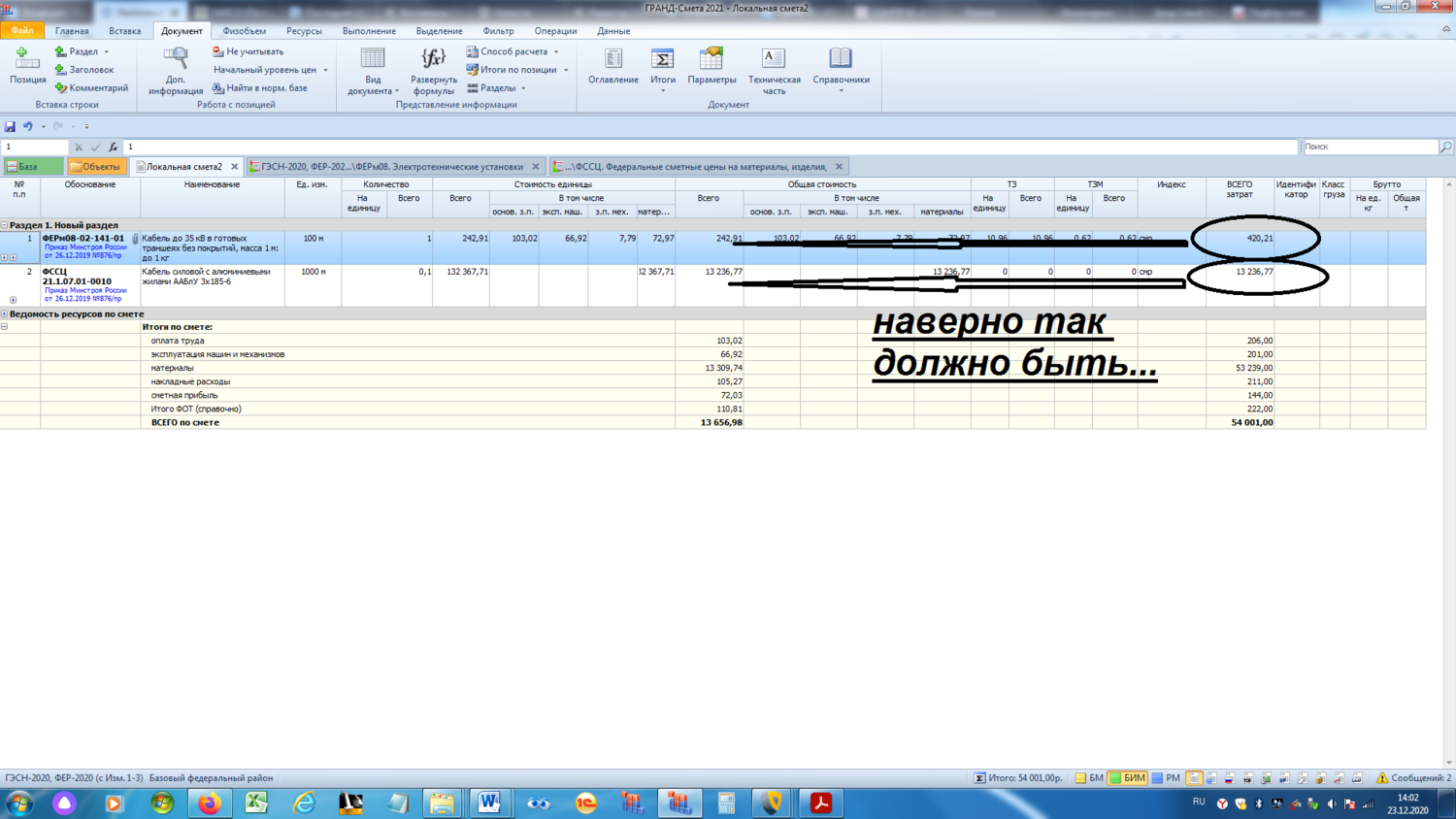
Task: Open the Вид документа dropdown
Action: 373,71
